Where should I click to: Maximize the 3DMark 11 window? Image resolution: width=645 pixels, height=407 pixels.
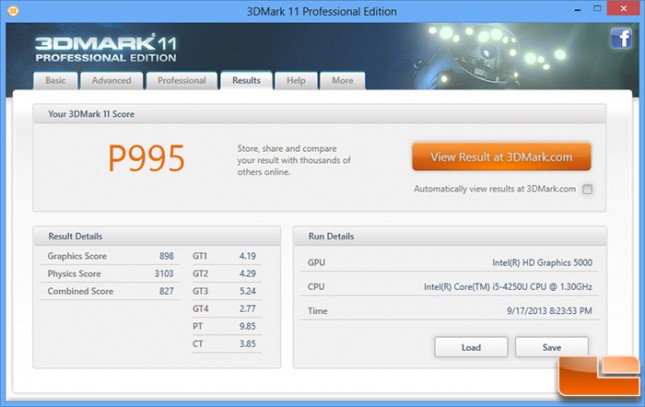click(x=597, y=9)
